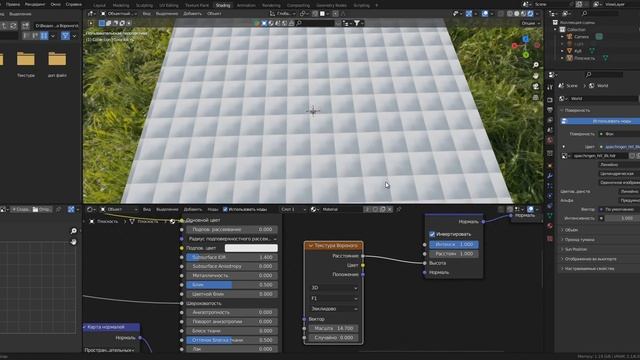Open Объектный mode dropdown in viewport
Viewport: 640px width, 360px height.
pos(119,13)
